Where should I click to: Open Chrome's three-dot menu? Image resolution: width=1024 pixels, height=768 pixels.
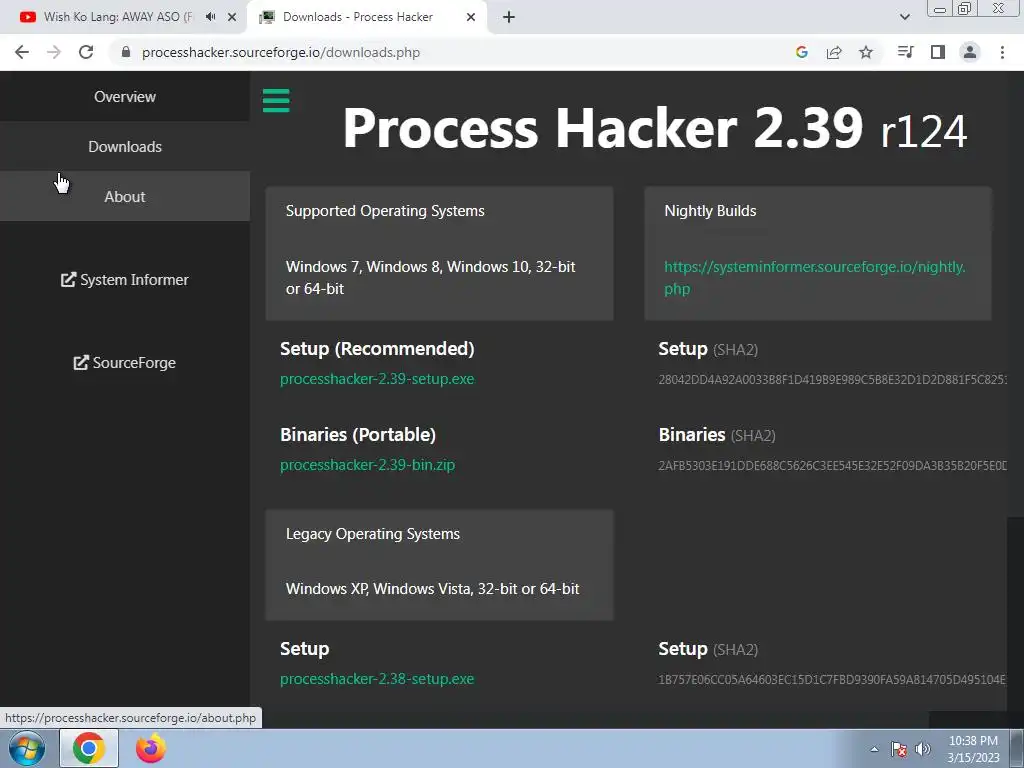[x=1002, y=52]
